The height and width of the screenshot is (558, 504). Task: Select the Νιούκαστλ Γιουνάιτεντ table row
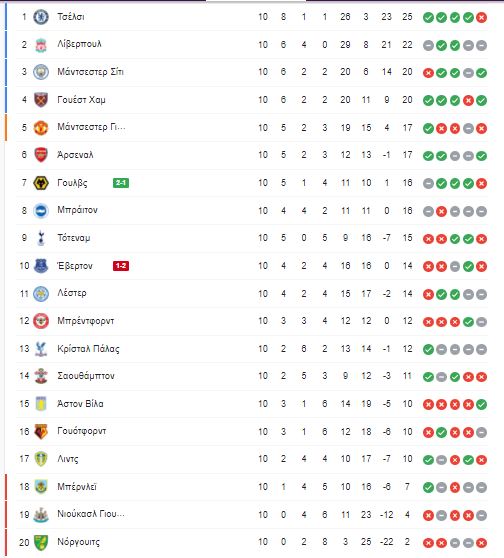click(252, 515)
